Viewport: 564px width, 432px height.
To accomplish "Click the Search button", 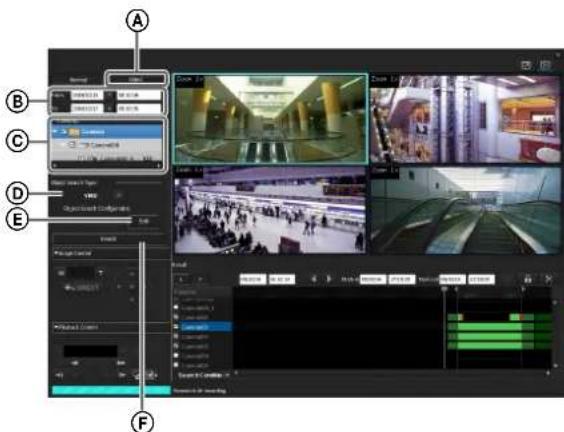I will (108, 239).
